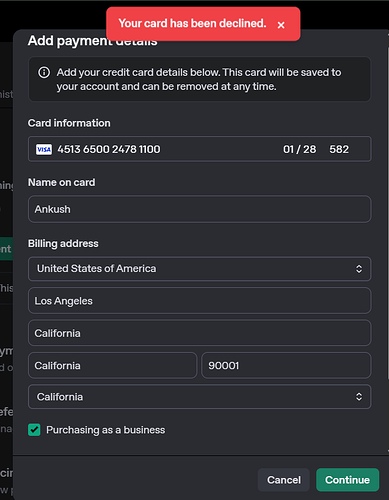Click the 'Purchasing as a business' label text

pos(105,430)
